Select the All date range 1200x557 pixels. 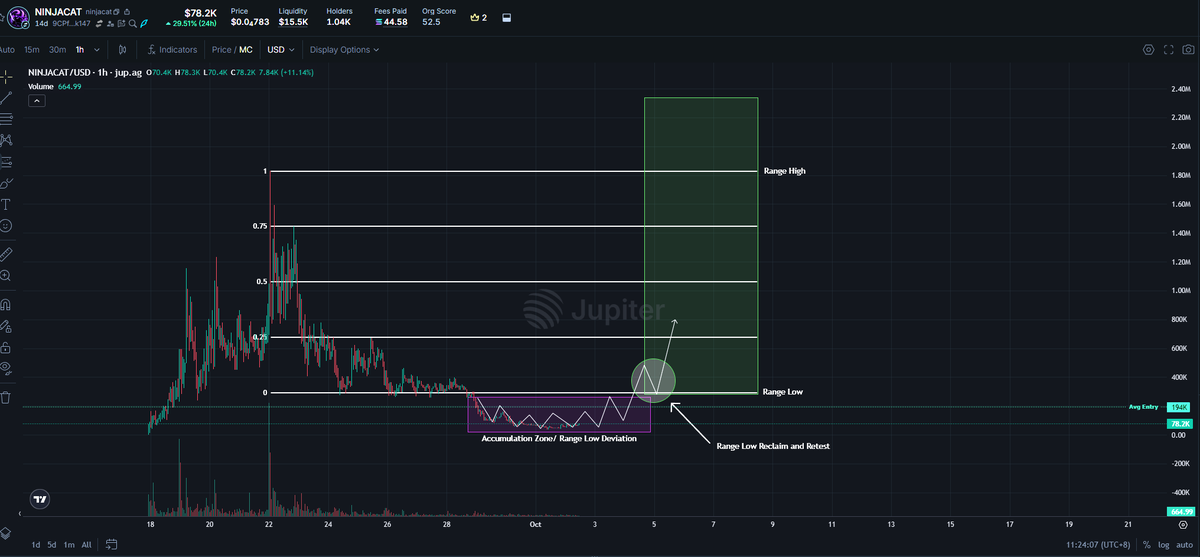86,545
